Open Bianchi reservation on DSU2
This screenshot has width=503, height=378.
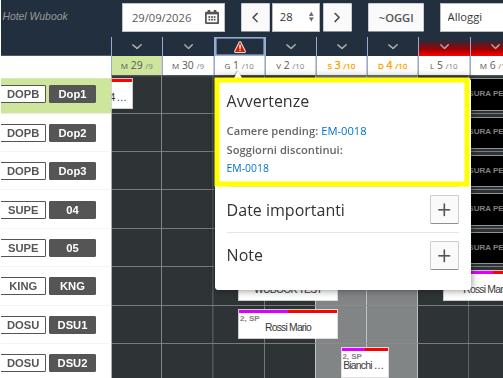tap(365, 362)
